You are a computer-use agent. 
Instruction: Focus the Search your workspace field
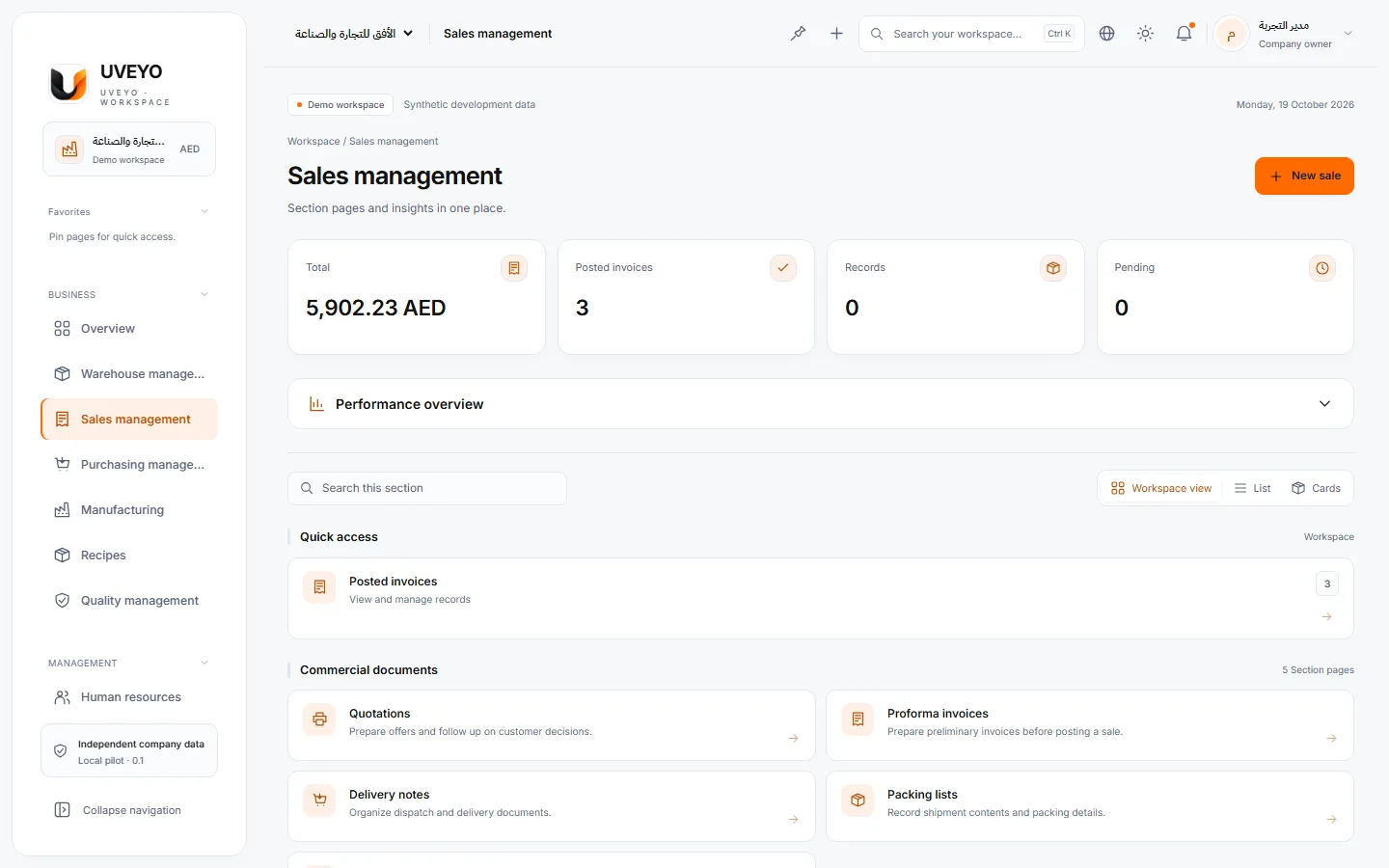pyautogui.click(x=971, y=34)
